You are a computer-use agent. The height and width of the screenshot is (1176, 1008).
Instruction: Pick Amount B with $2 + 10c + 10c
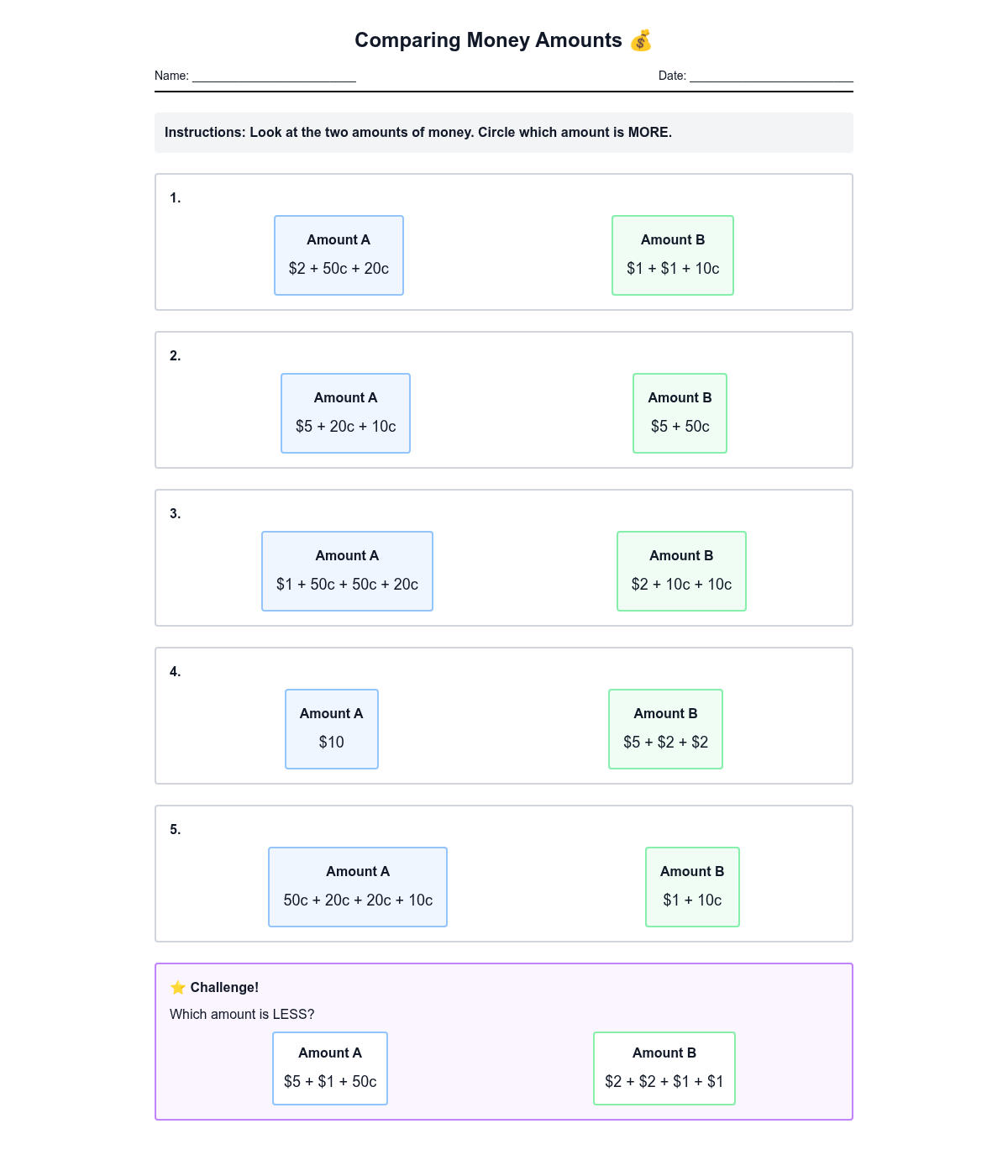coord(681,571)
